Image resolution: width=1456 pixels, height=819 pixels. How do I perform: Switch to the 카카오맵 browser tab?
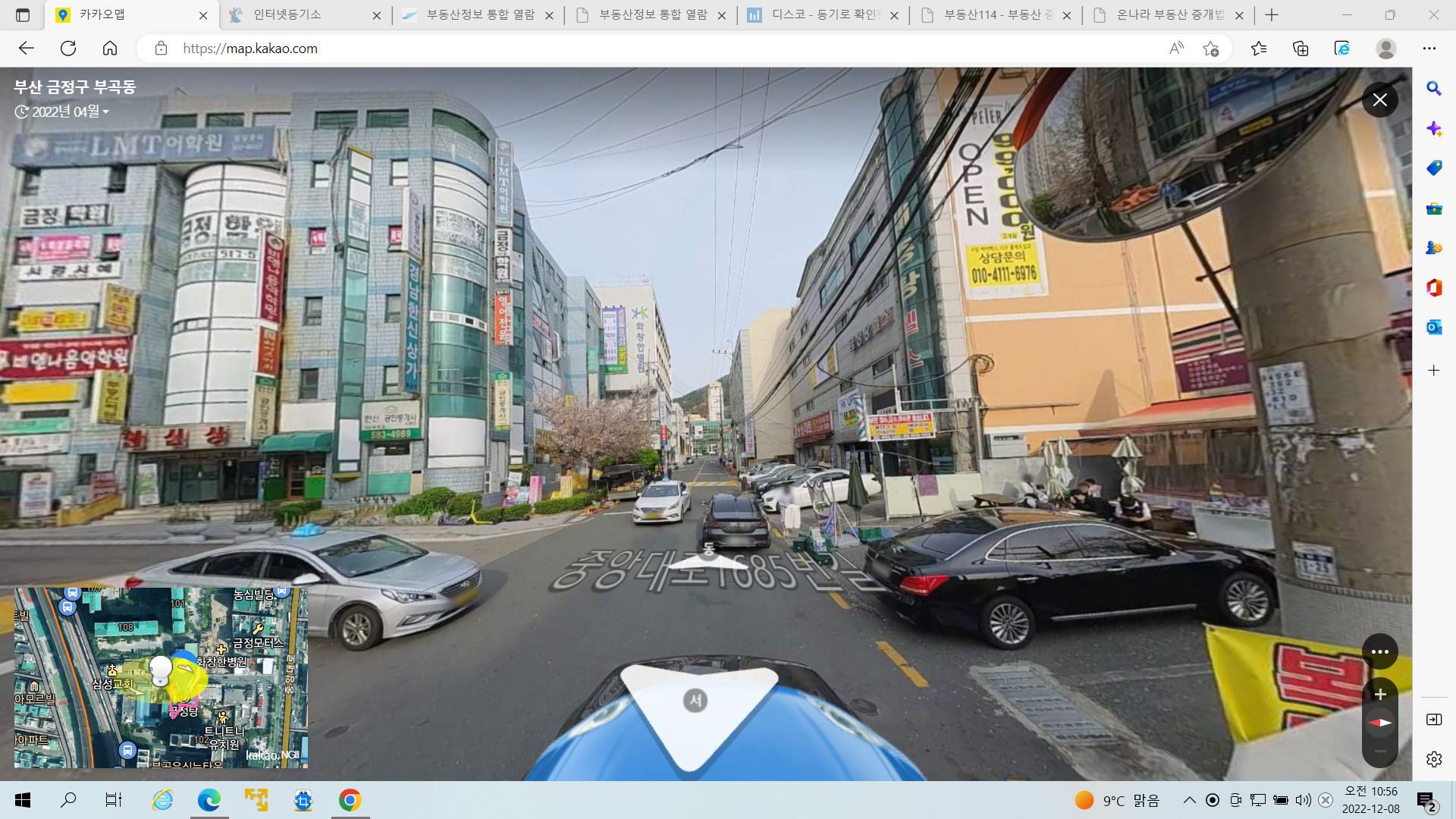click(131, 15)
